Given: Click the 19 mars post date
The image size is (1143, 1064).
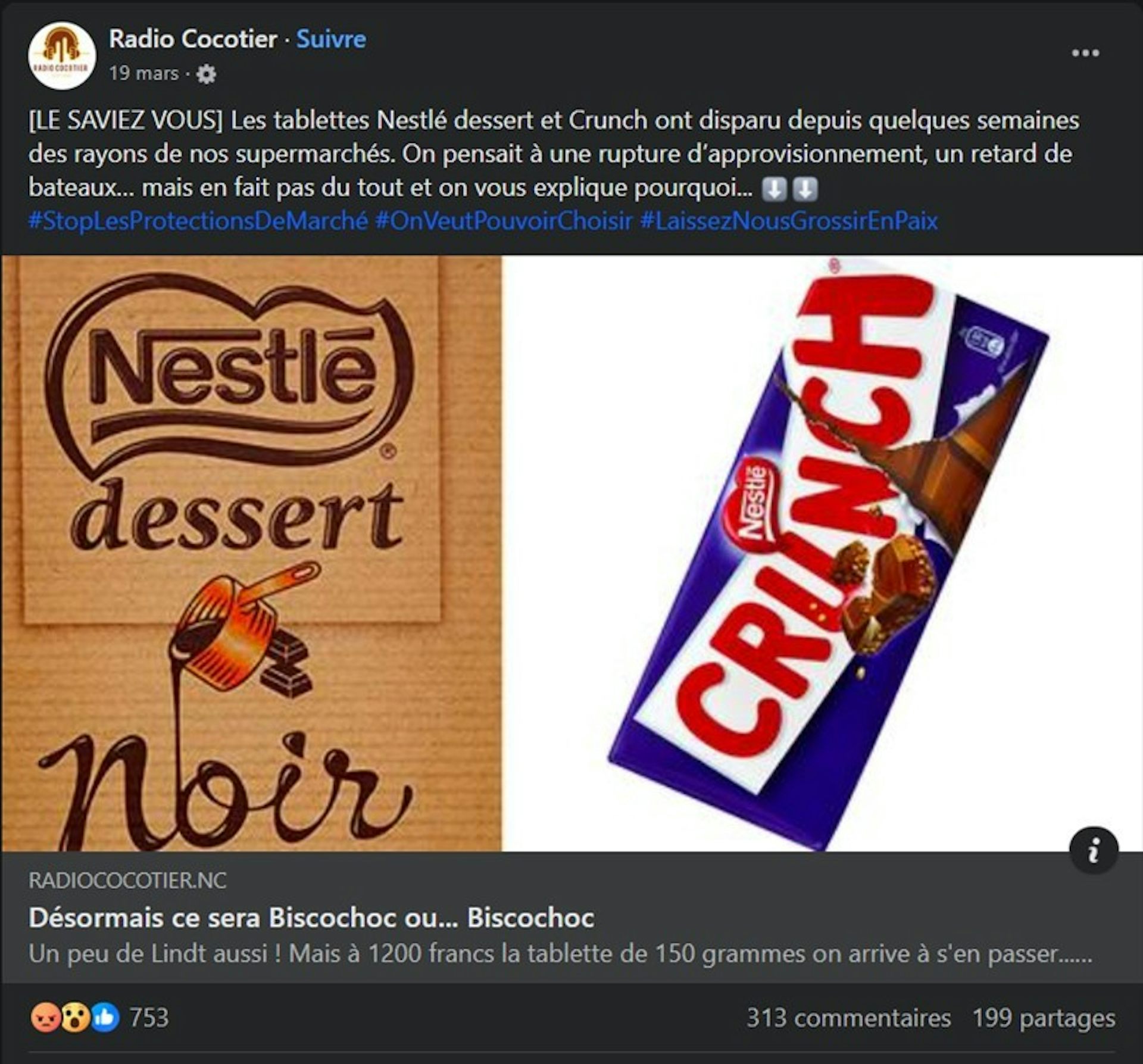Looking at the screenshot, I should coord(143,73).
